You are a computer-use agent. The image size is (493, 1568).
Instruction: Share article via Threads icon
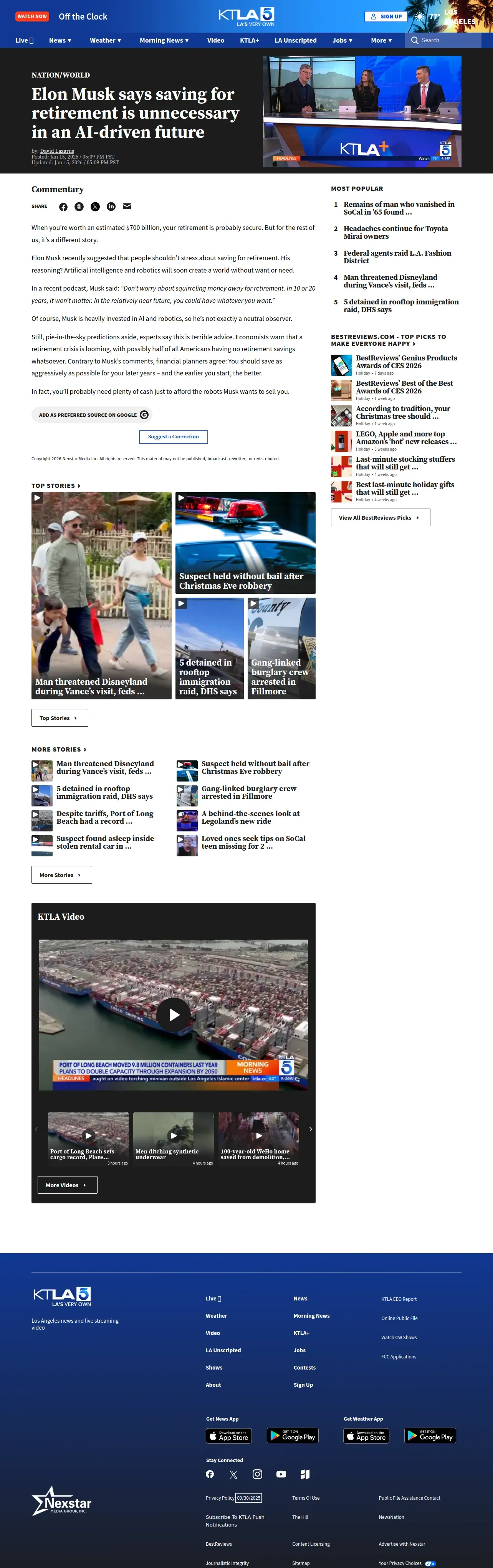(79, 207)
